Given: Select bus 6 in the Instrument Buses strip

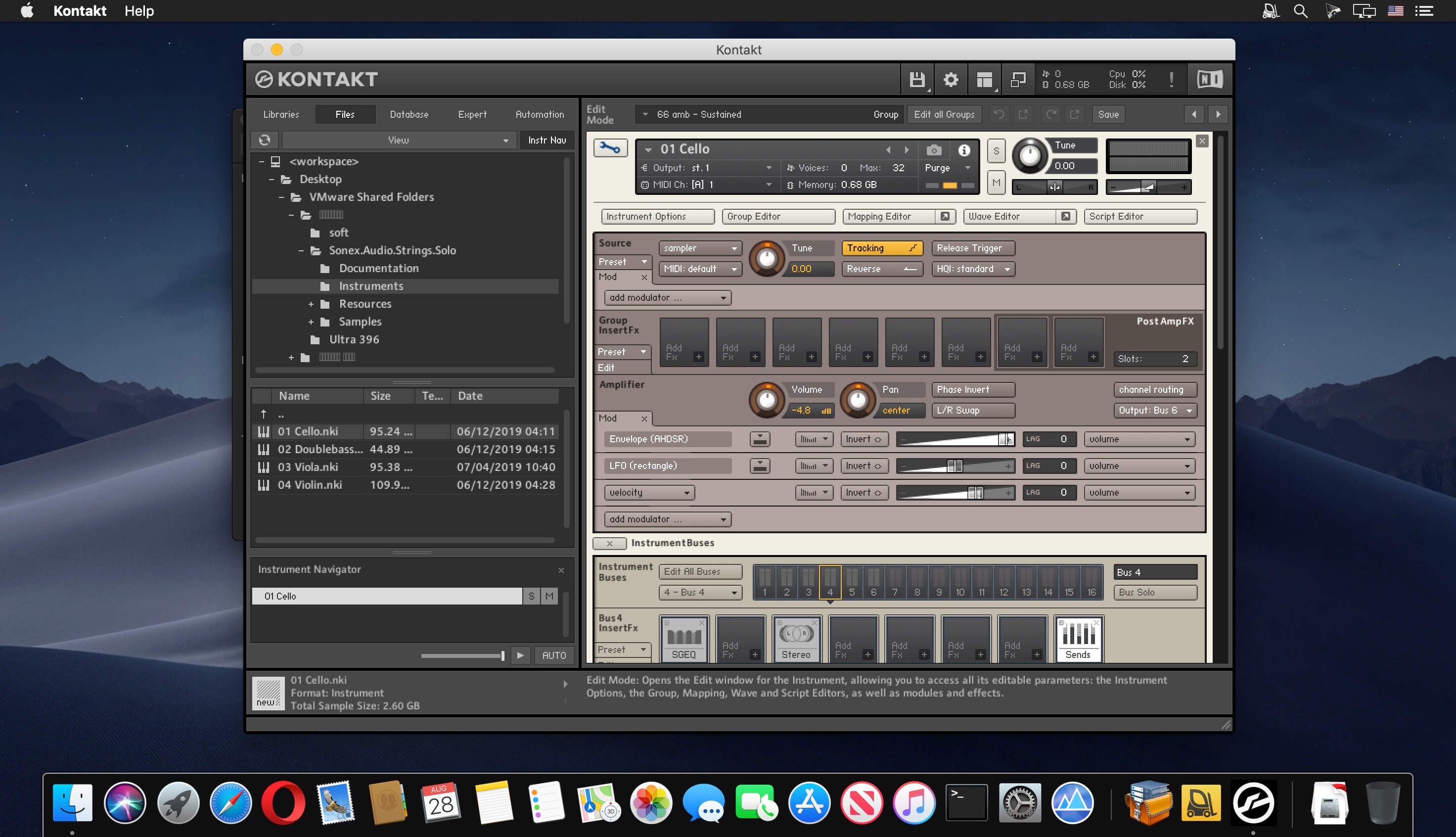Looking at the screenshot, I should [x=873, y=582].
